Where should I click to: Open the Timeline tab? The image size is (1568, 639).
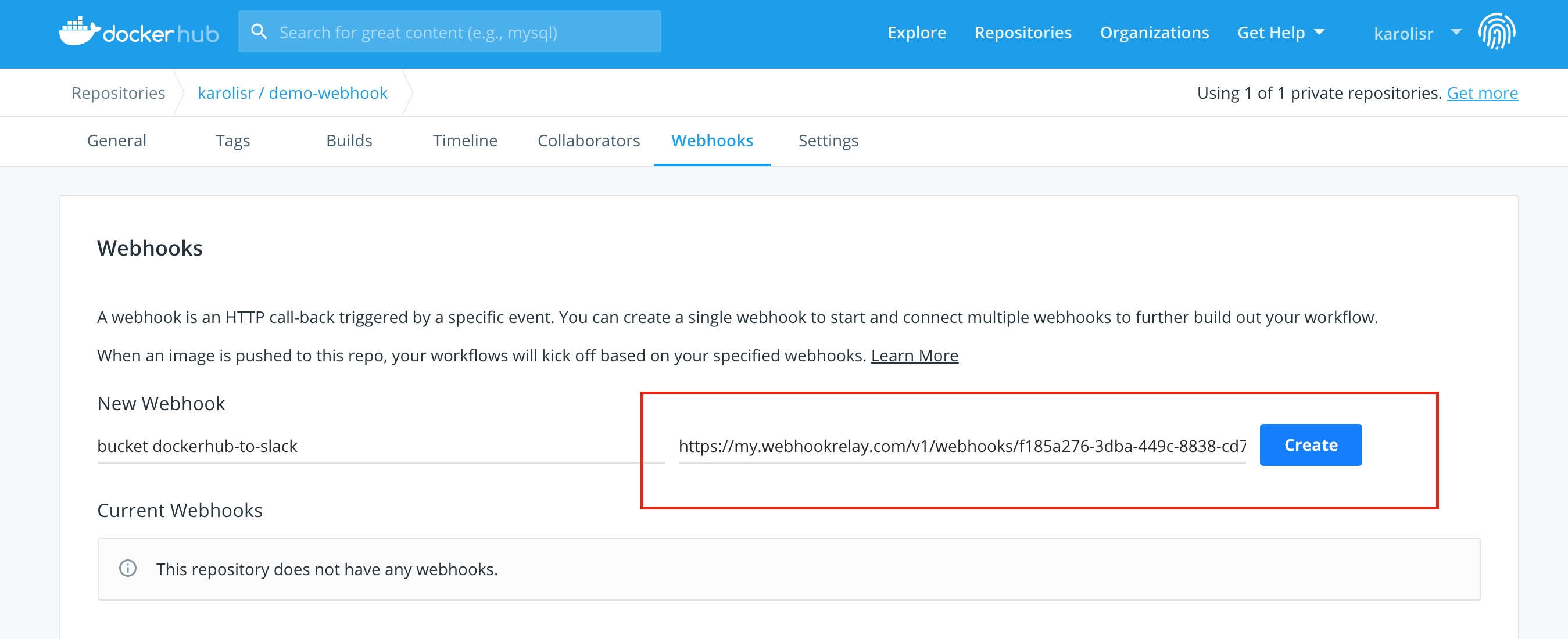pos(465,141)
